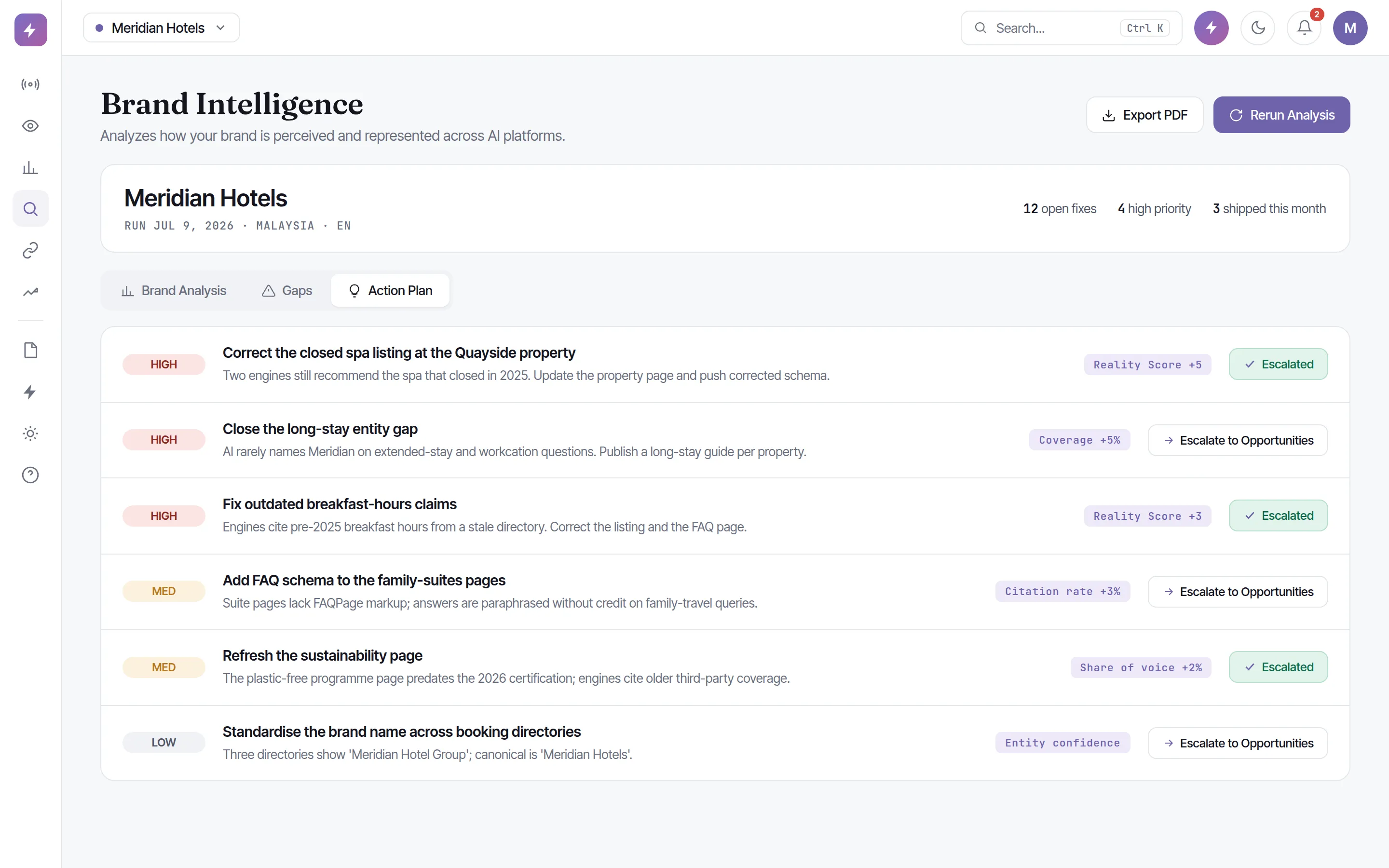
Task: Open the bar chart sidebar icon
Action: 30,167
